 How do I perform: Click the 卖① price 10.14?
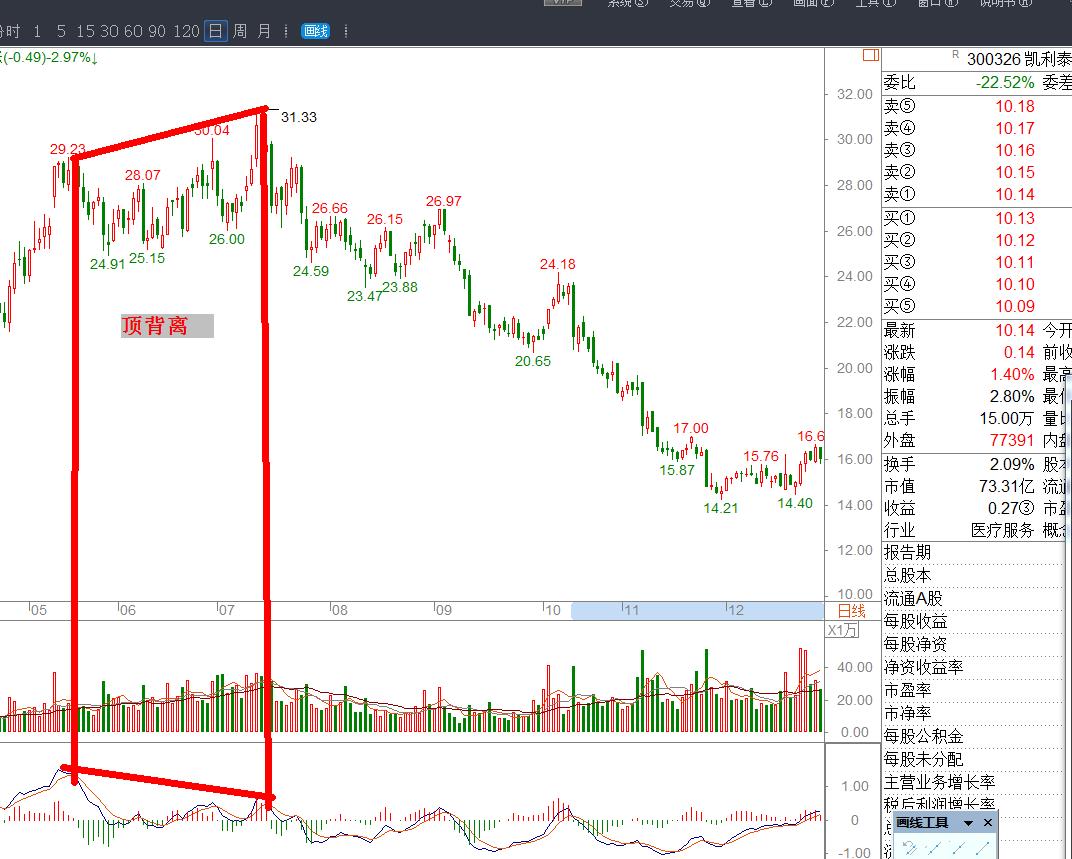(x=1015, y=194)
